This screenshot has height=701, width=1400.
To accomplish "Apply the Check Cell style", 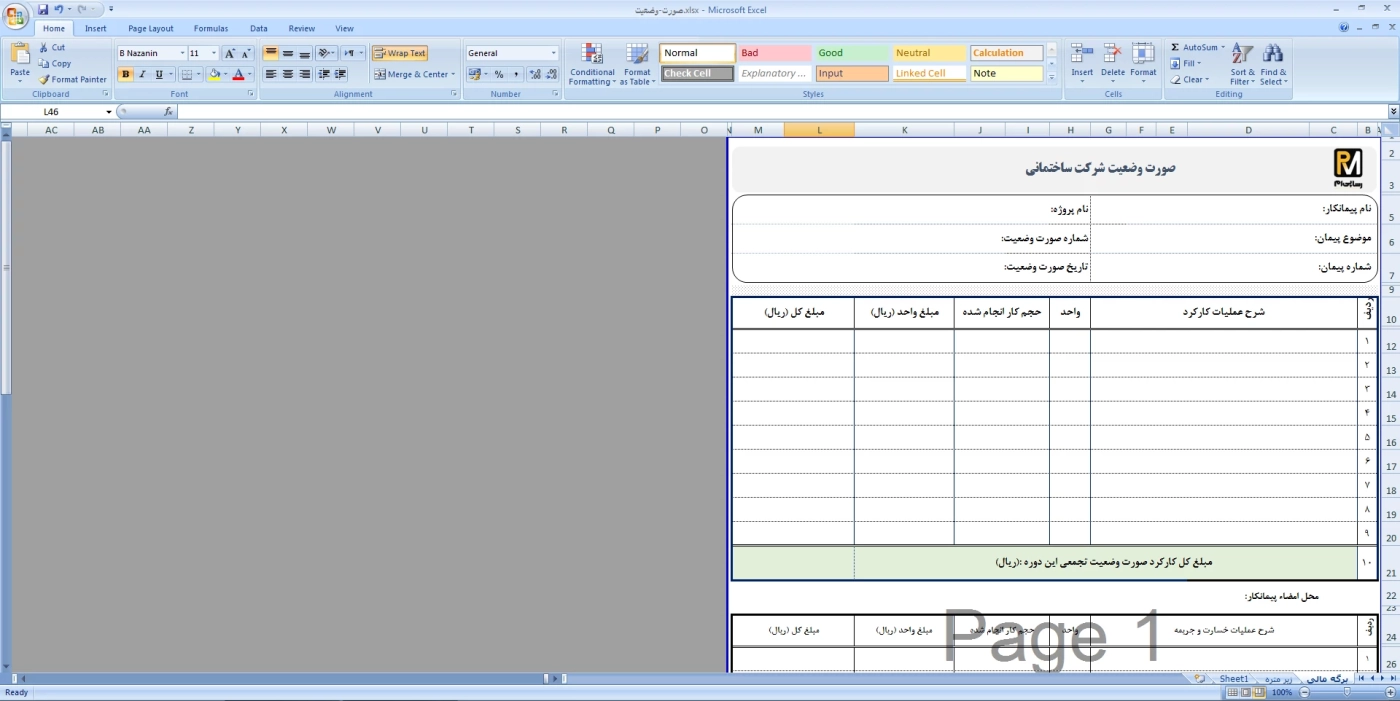I will 697,73.
